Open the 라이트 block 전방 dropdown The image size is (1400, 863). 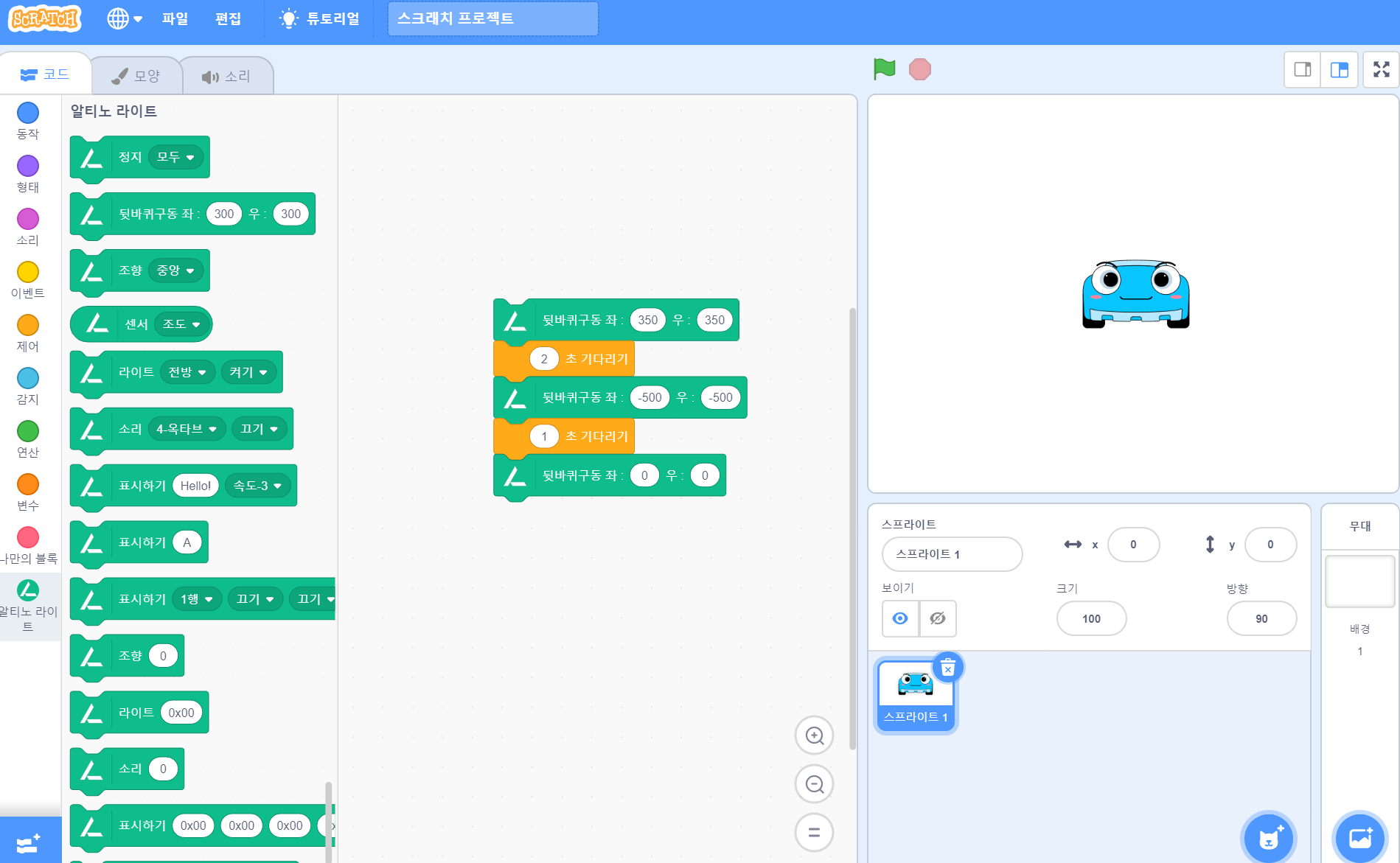click(187, 372)
